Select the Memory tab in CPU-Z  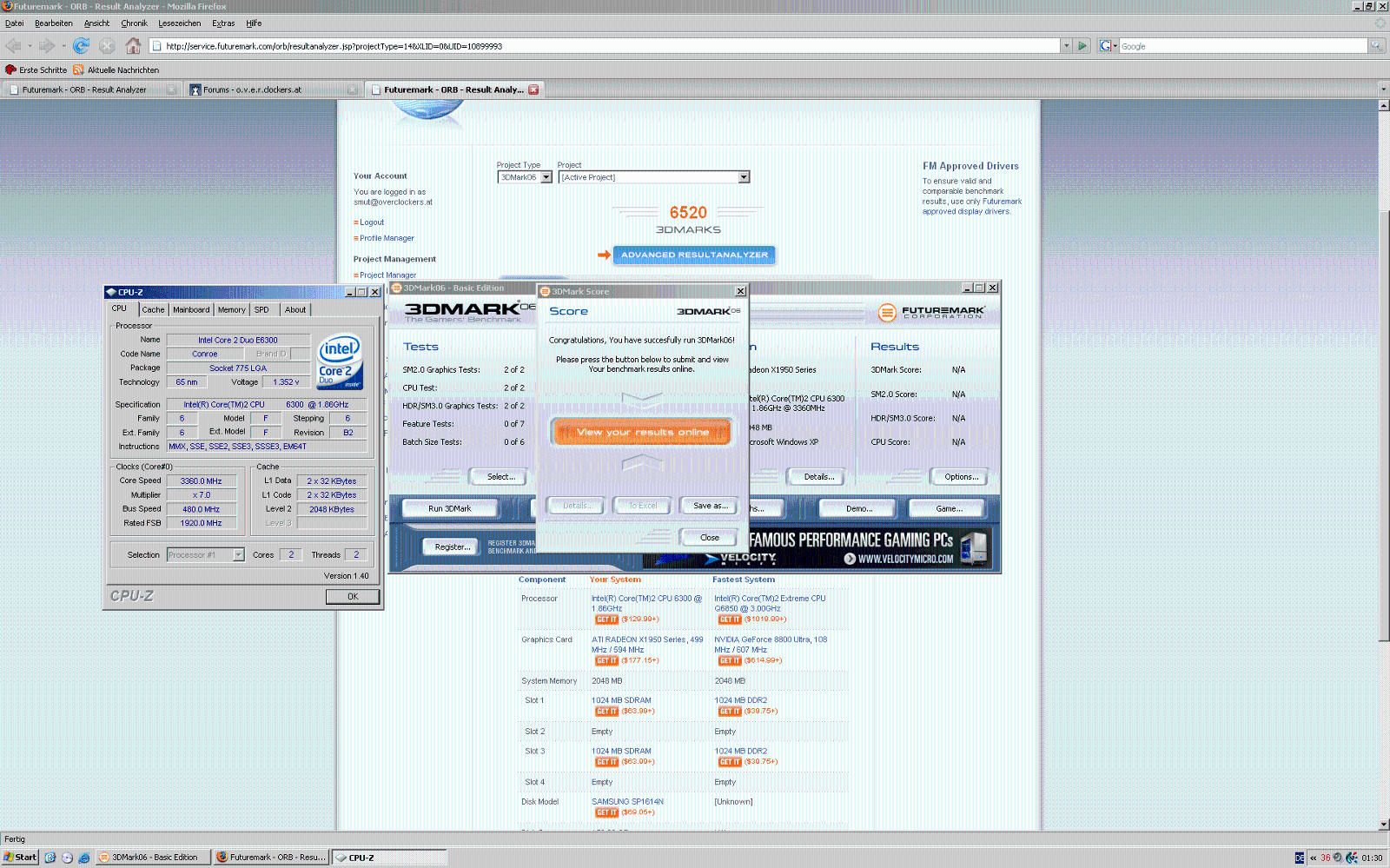click(x=232, y=309)
